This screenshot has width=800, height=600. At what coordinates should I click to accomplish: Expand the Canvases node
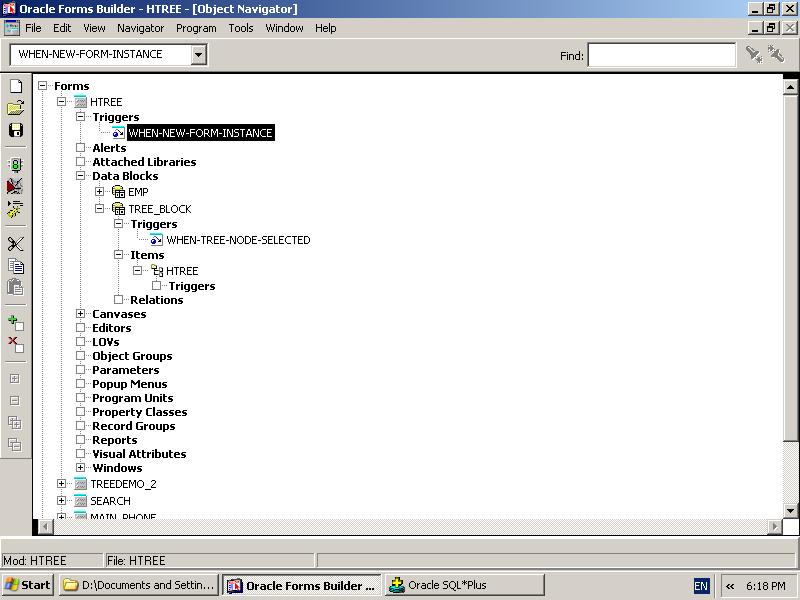click(x=81, y=314)
